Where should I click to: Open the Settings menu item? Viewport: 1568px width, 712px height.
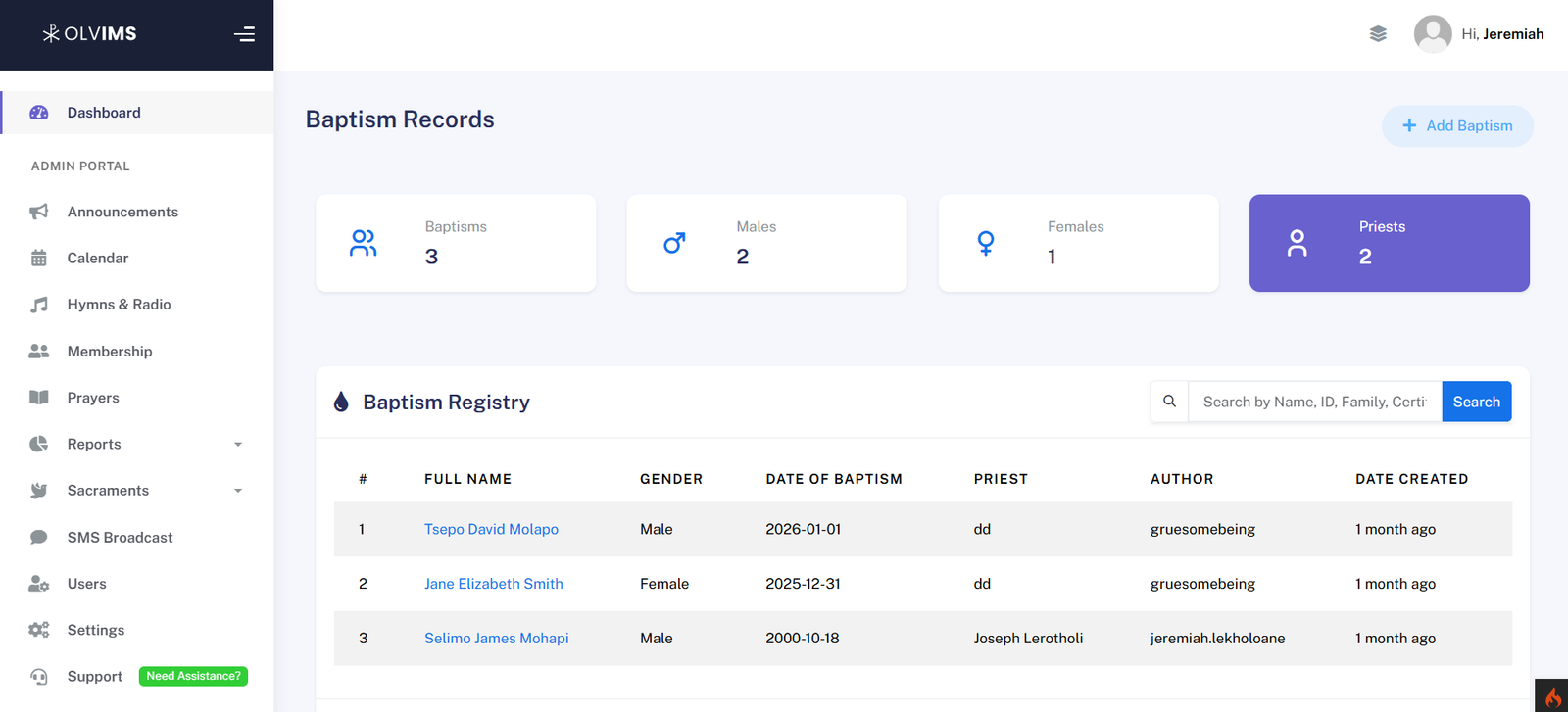(96, 630)
